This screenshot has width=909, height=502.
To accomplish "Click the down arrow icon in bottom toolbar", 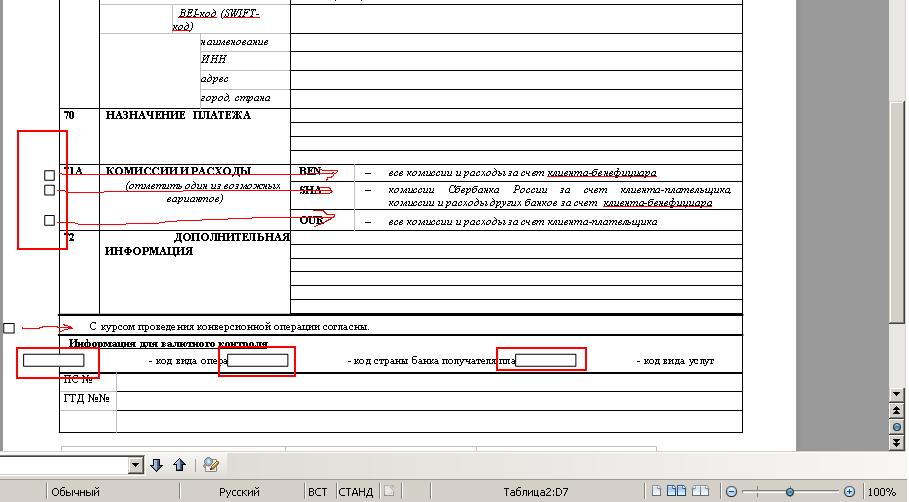I will 156,465.
